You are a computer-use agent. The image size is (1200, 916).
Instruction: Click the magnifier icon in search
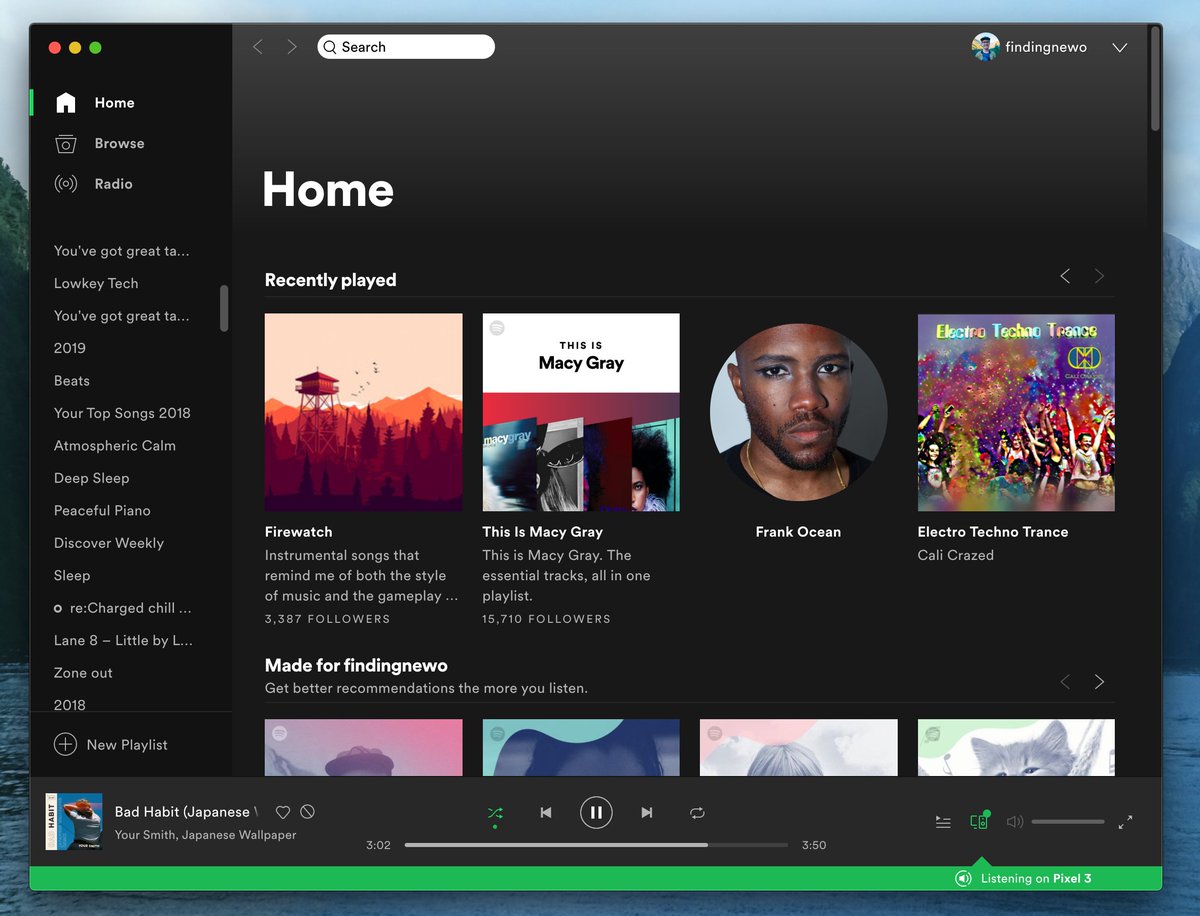click(330, 47)
